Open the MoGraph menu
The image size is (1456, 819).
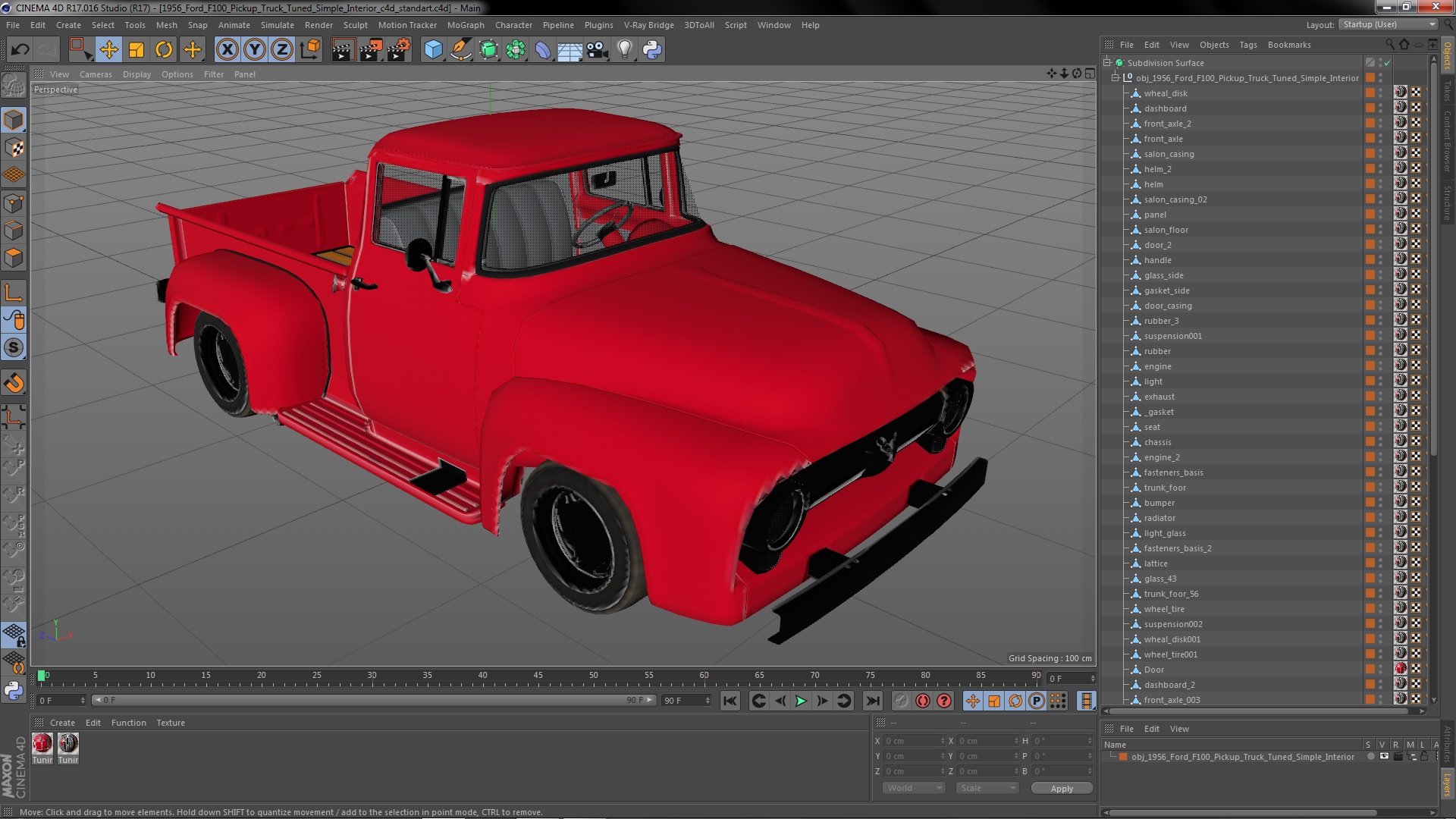tap(465, 25)
